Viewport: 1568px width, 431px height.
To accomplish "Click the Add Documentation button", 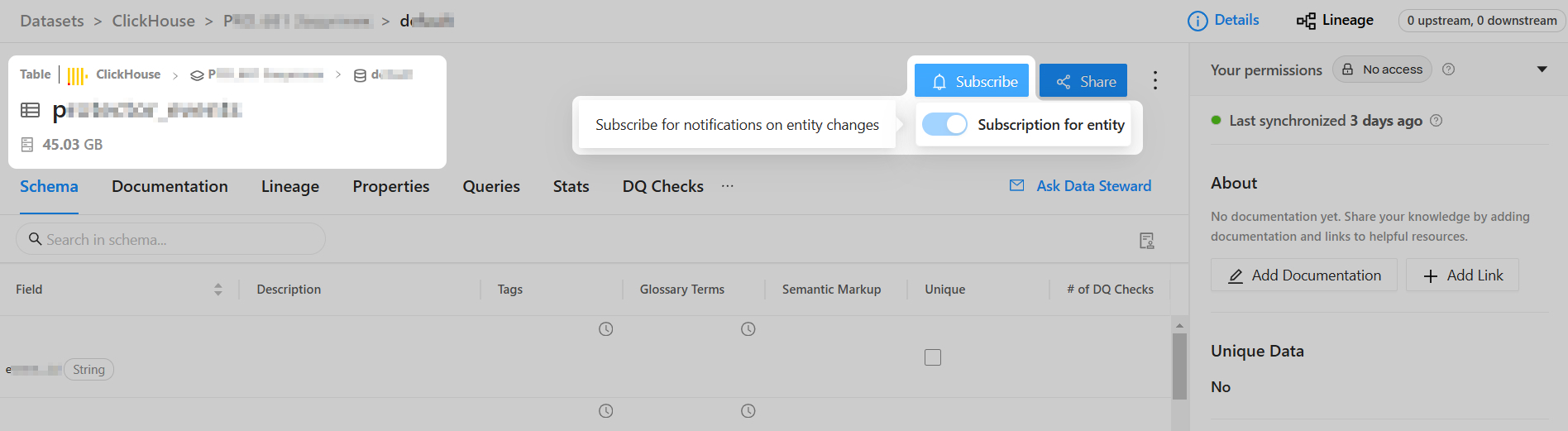I will point(1304,275).
